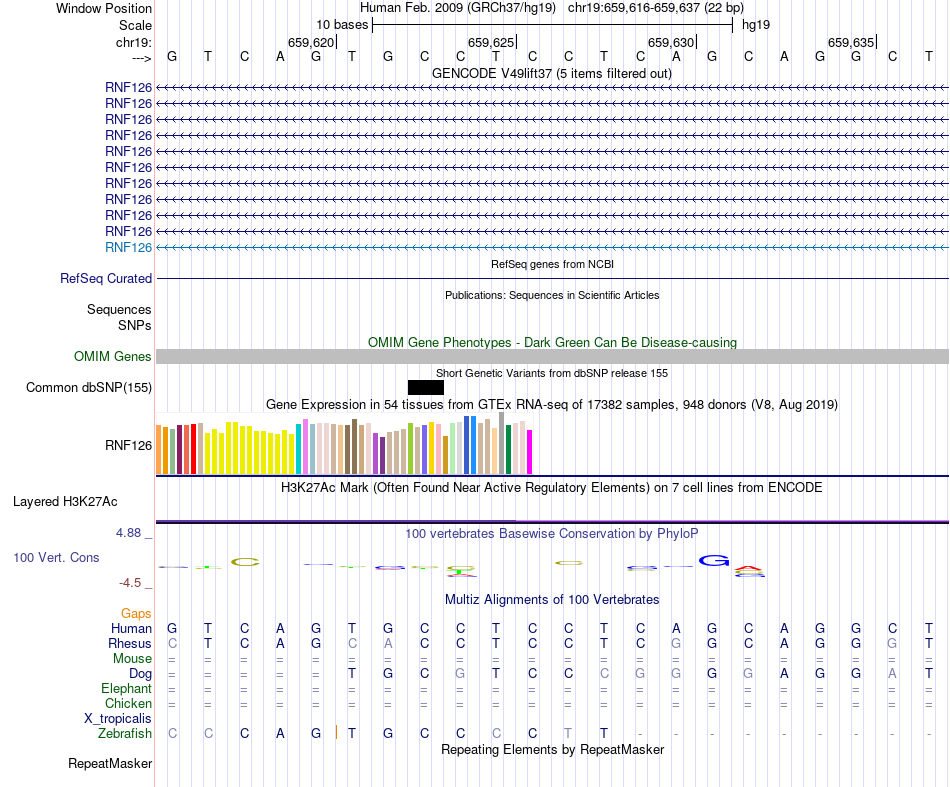Click Short Genetic Variants from dbSNP title

(x=552, y=373)
